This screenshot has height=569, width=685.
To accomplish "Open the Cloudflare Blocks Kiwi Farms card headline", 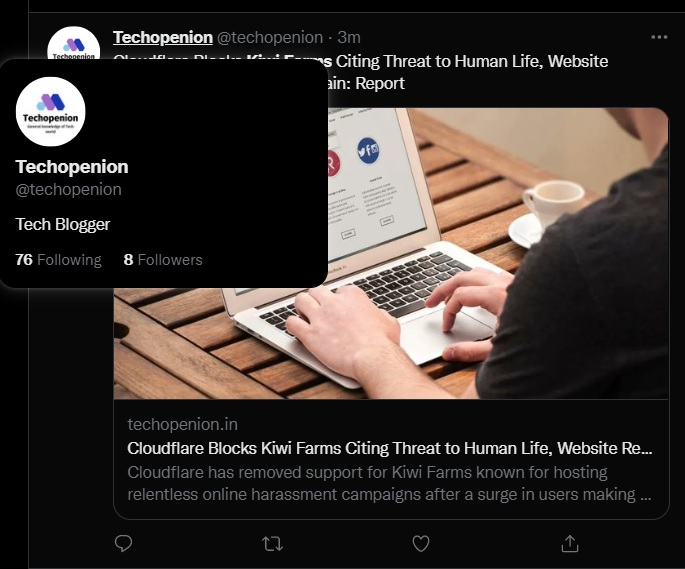I will click(x=390, y=448).
